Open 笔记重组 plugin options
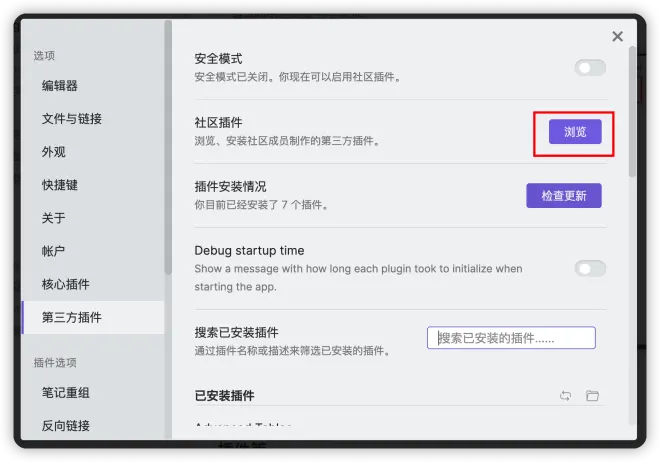 pyautogui.click(x=93, y=393)
